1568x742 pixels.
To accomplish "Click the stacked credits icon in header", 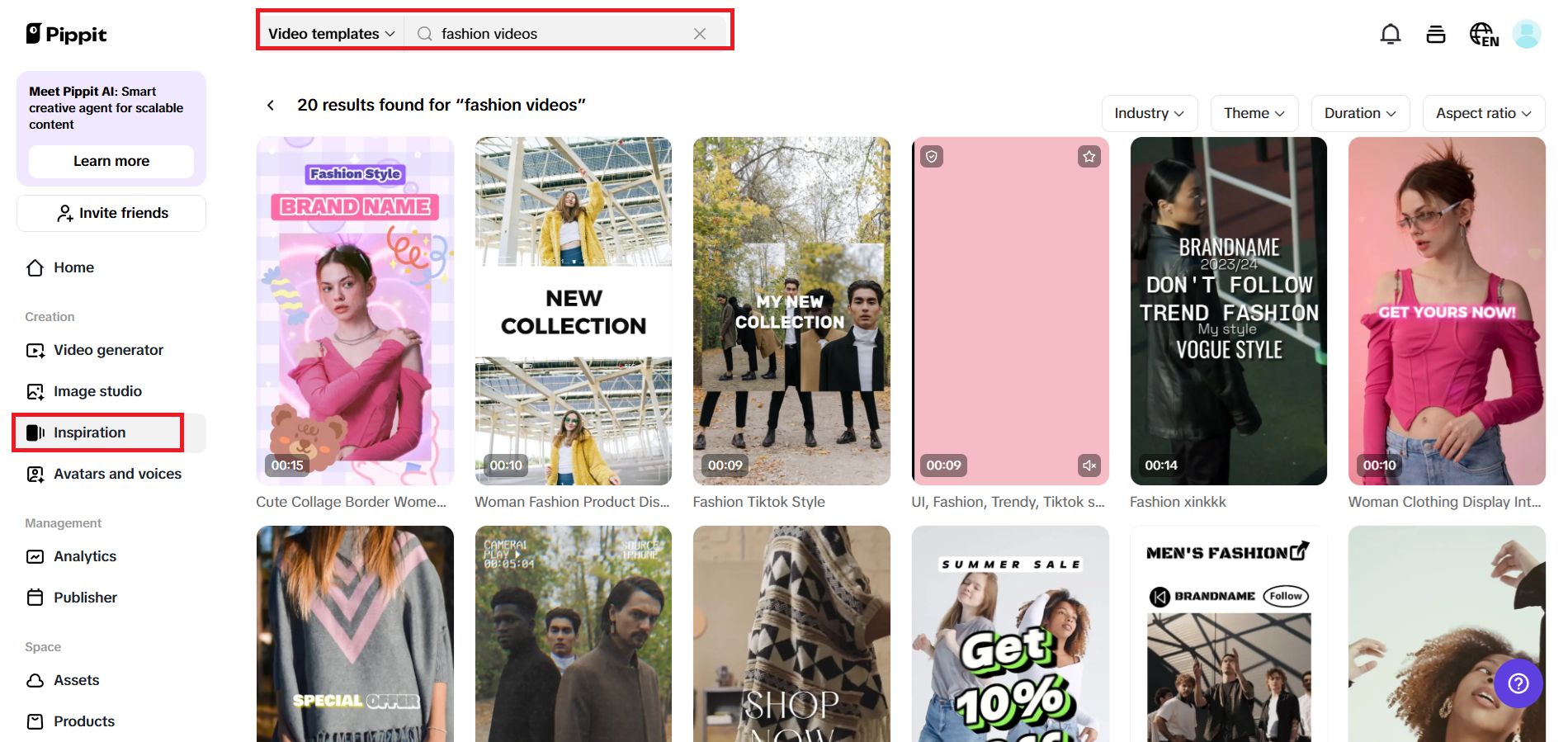I will pos(1436,34).
